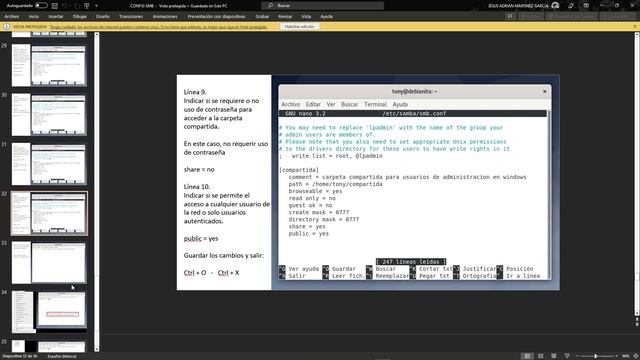Click the ribbon display options icon
640x360 pixels.
point(586,6)
